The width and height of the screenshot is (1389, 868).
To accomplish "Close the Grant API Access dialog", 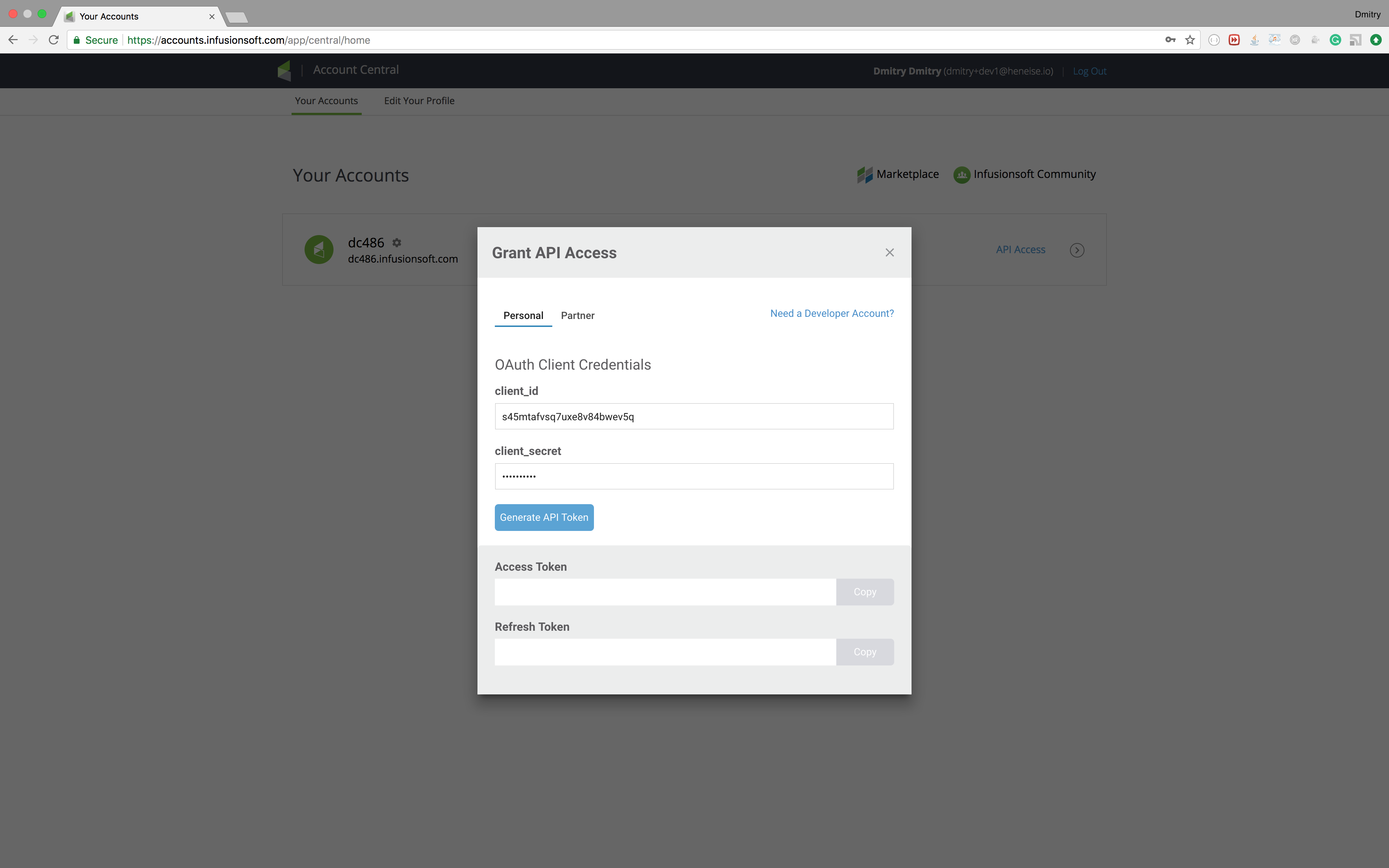I will click(x=889, y=252).
